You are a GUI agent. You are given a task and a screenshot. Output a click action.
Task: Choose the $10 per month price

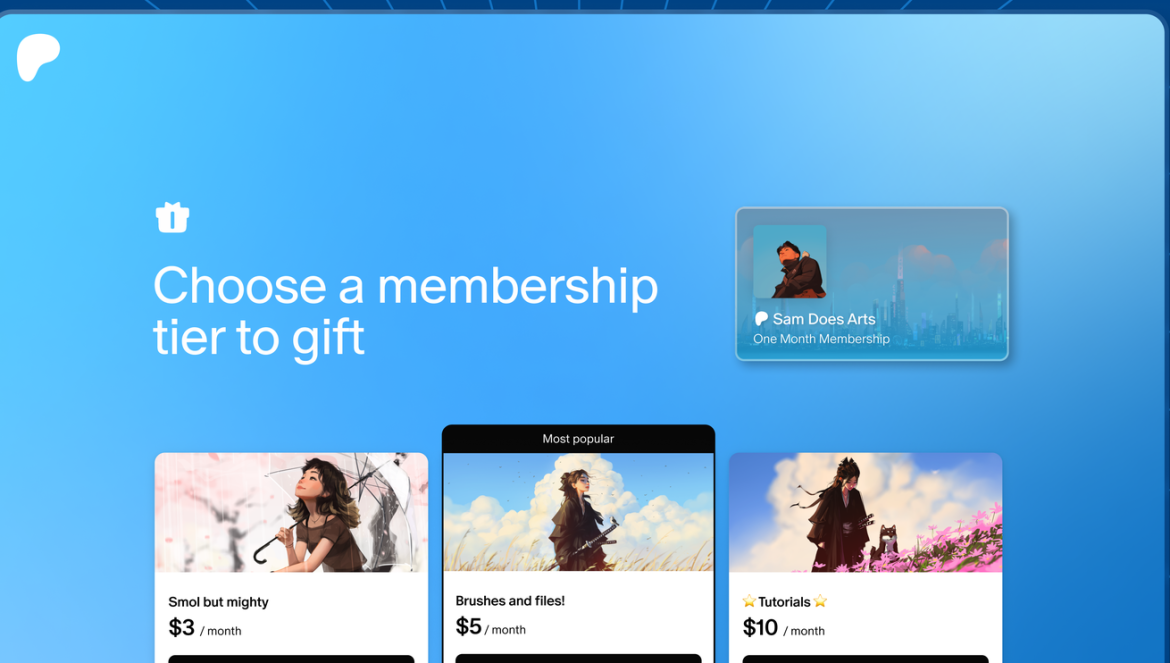click(783, 628)
